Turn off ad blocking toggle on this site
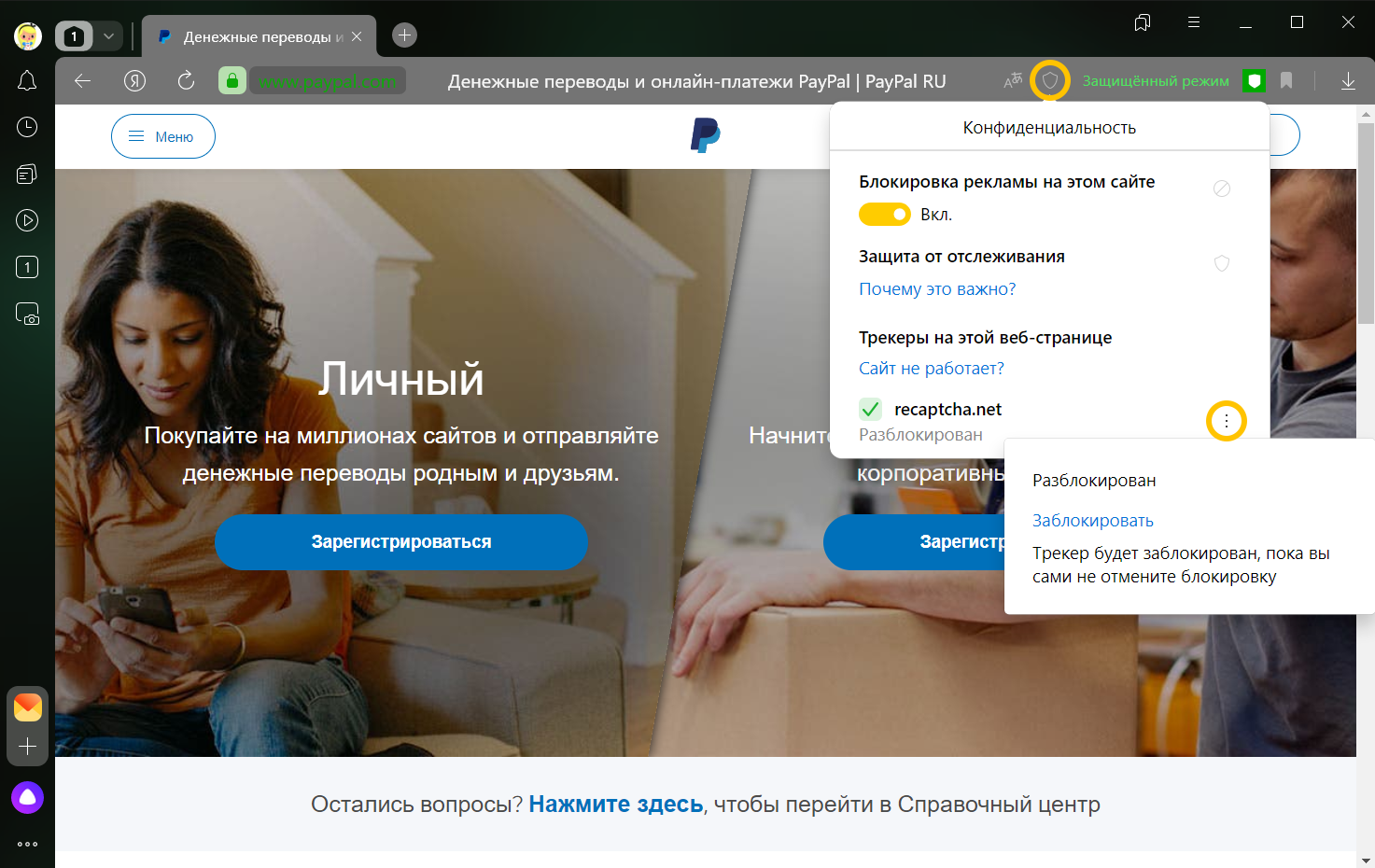The image size is (1375, 868). tap(884, 215)
